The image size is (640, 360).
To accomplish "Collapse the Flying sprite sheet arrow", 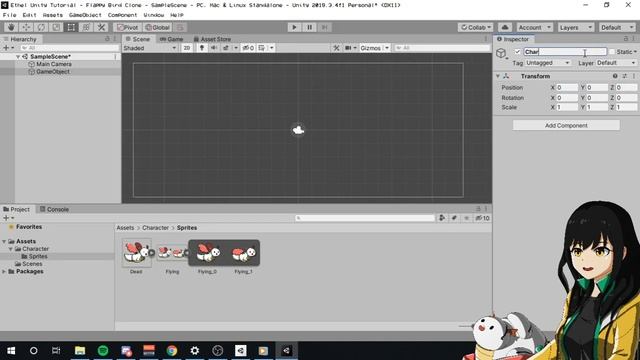I will click(x=187, y=253).
